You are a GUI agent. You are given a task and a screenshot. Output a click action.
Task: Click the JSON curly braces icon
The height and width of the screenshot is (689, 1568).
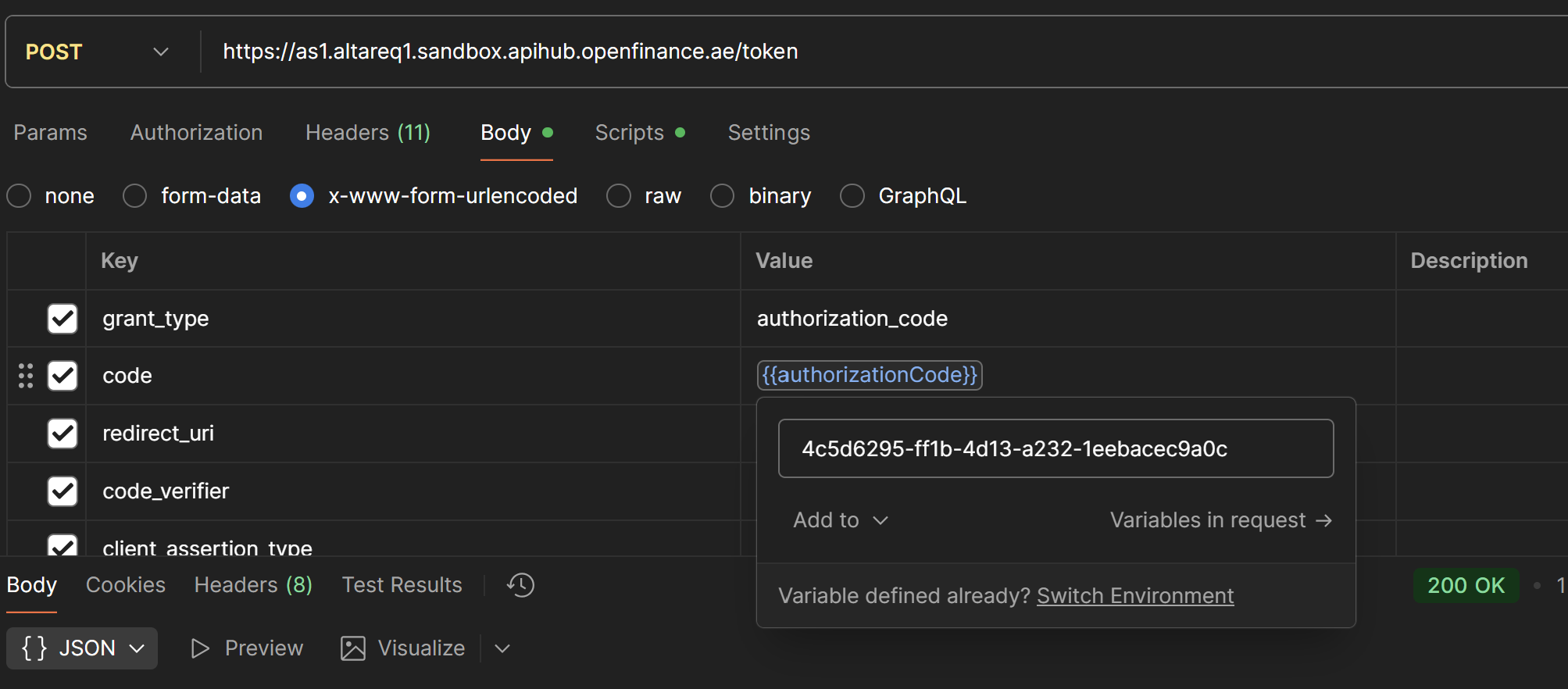tap(34, 648)
